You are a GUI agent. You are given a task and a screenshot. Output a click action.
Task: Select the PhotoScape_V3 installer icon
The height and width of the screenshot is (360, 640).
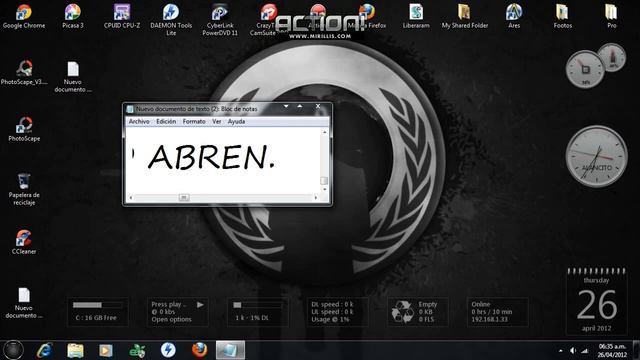click(x=24, y=73)
